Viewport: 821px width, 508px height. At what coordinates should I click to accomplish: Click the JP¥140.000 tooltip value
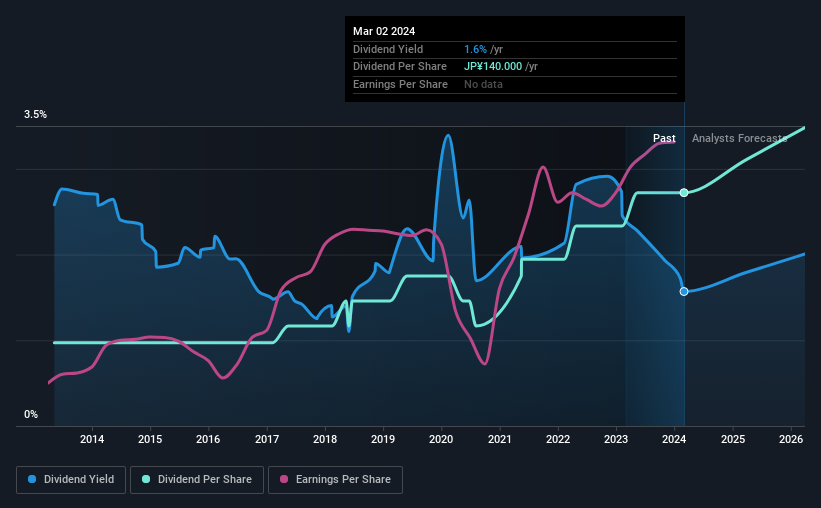[493, 67]
